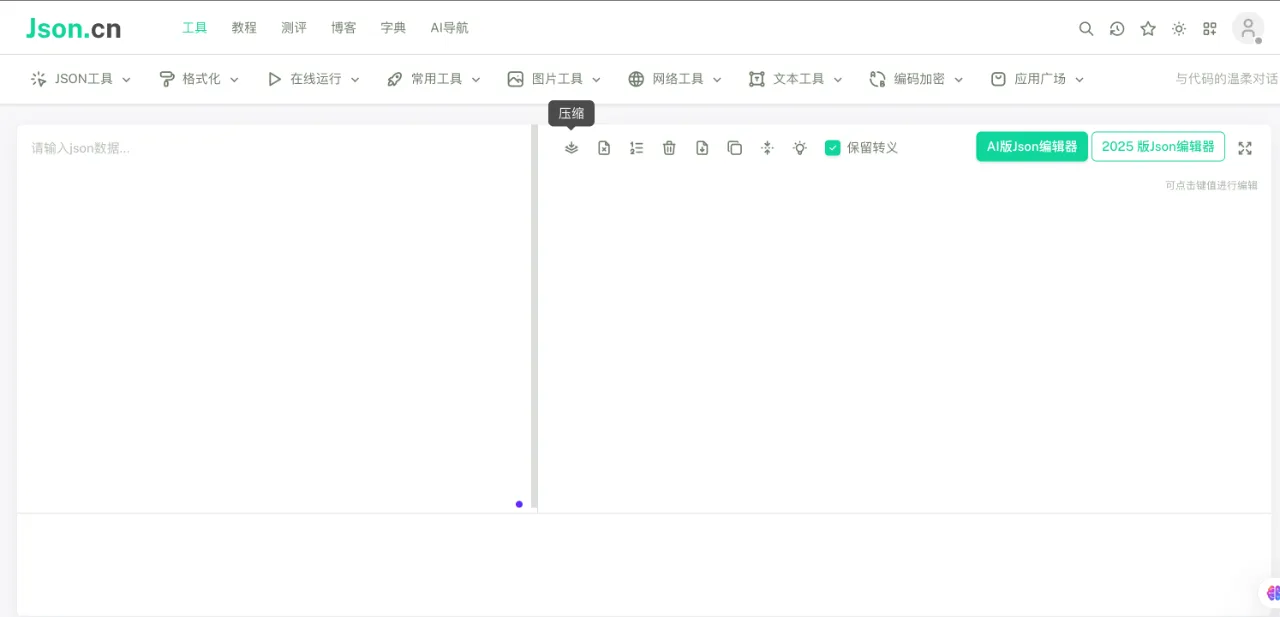Expand the 图片工具 dropdown menu
The width and height of the screenshot is (1280, 617).
[554, 79]
